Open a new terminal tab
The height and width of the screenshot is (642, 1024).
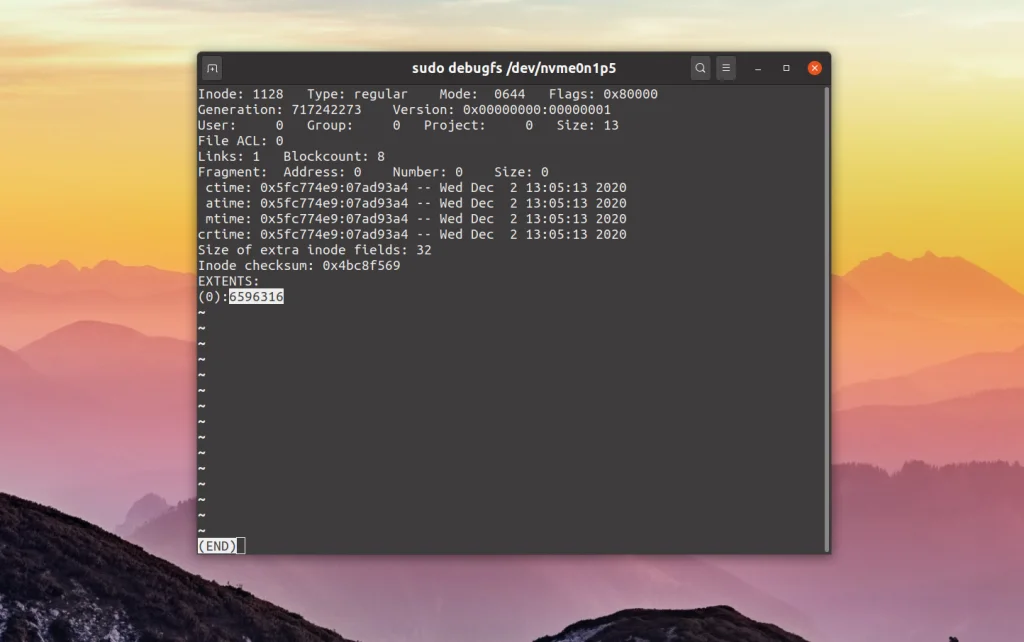coord(211,67)
